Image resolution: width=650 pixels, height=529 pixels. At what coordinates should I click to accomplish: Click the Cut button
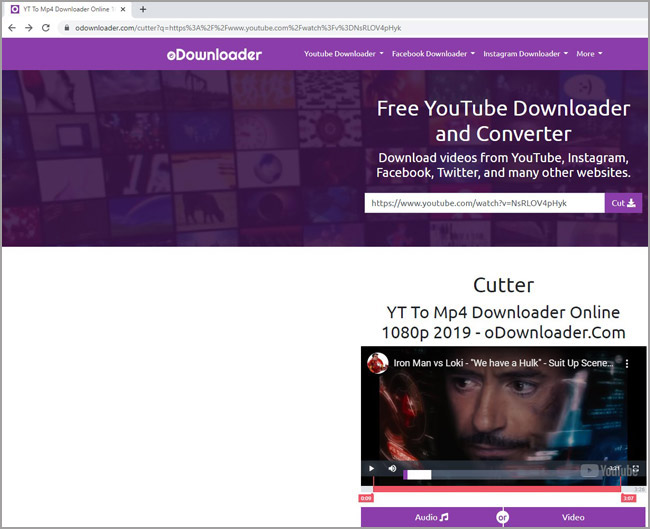coord(623,203)
